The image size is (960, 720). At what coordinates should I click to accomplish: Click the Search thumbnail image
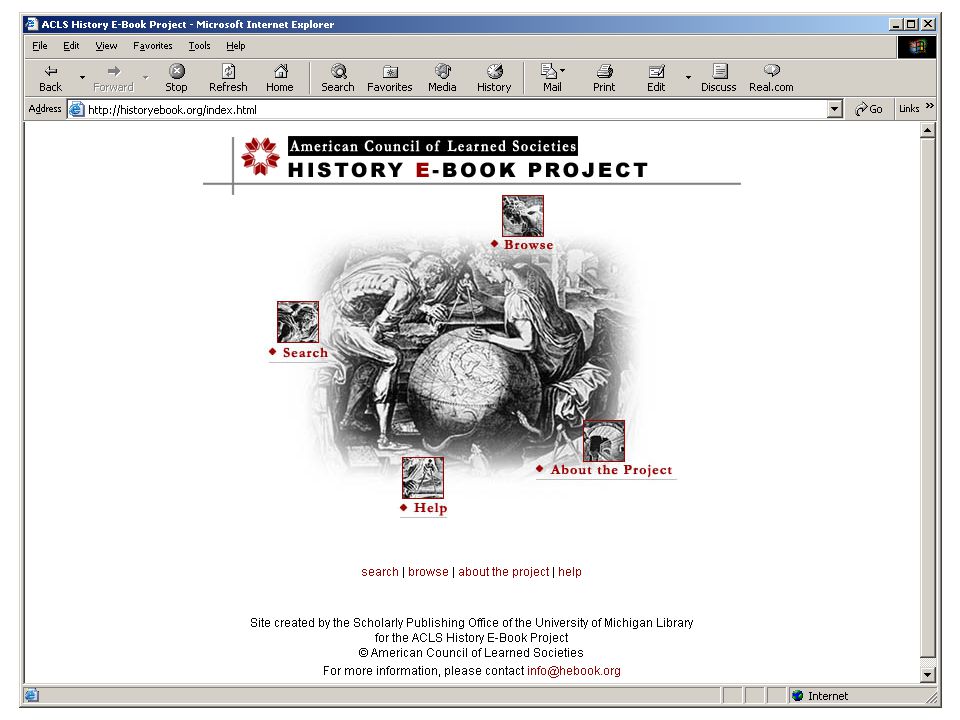pyautogui.click(x=298, y=322)
